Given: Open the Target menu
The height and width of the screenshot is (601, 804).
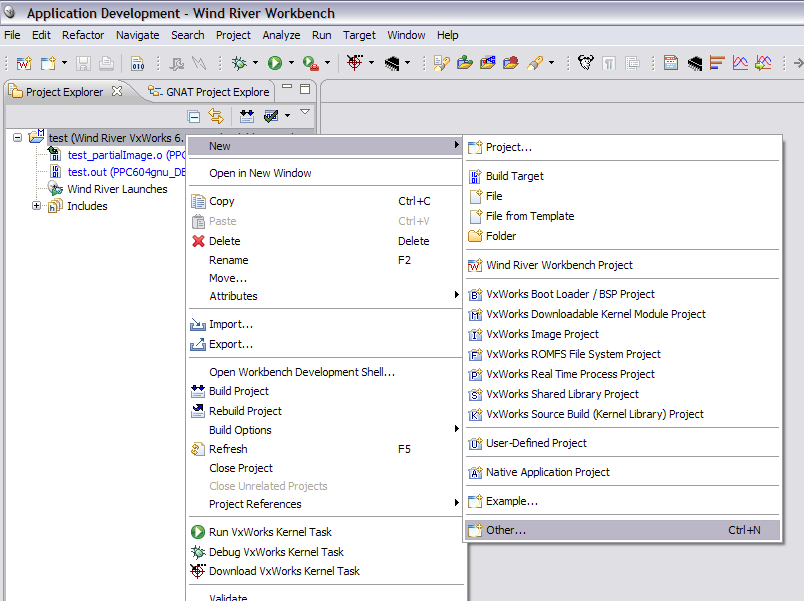Looking at the screenshot, I should point(359,35).
